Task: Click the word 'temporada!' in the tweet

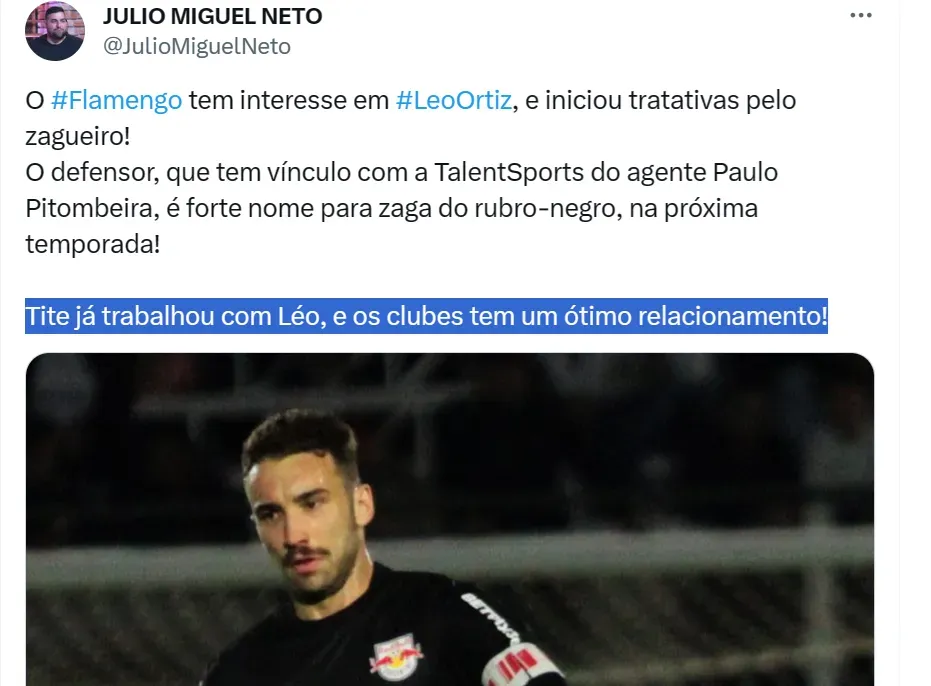Action: coord(93,244)
